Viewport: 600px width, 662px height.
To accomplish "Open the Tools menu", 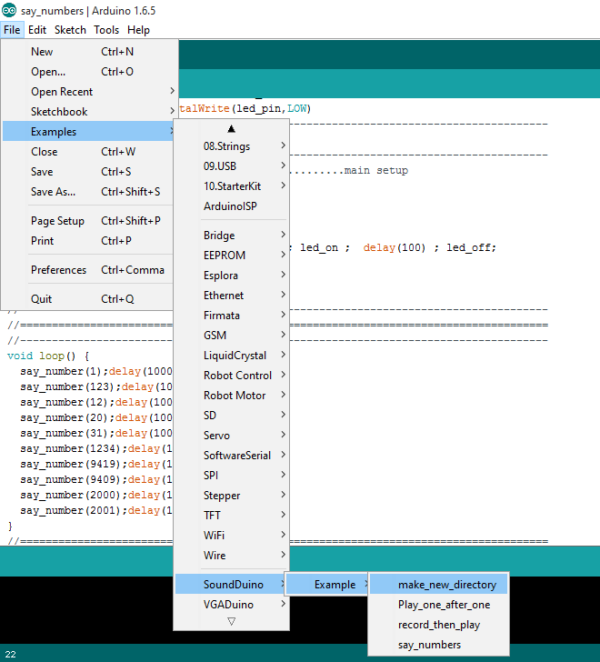I will pos(106,30).
